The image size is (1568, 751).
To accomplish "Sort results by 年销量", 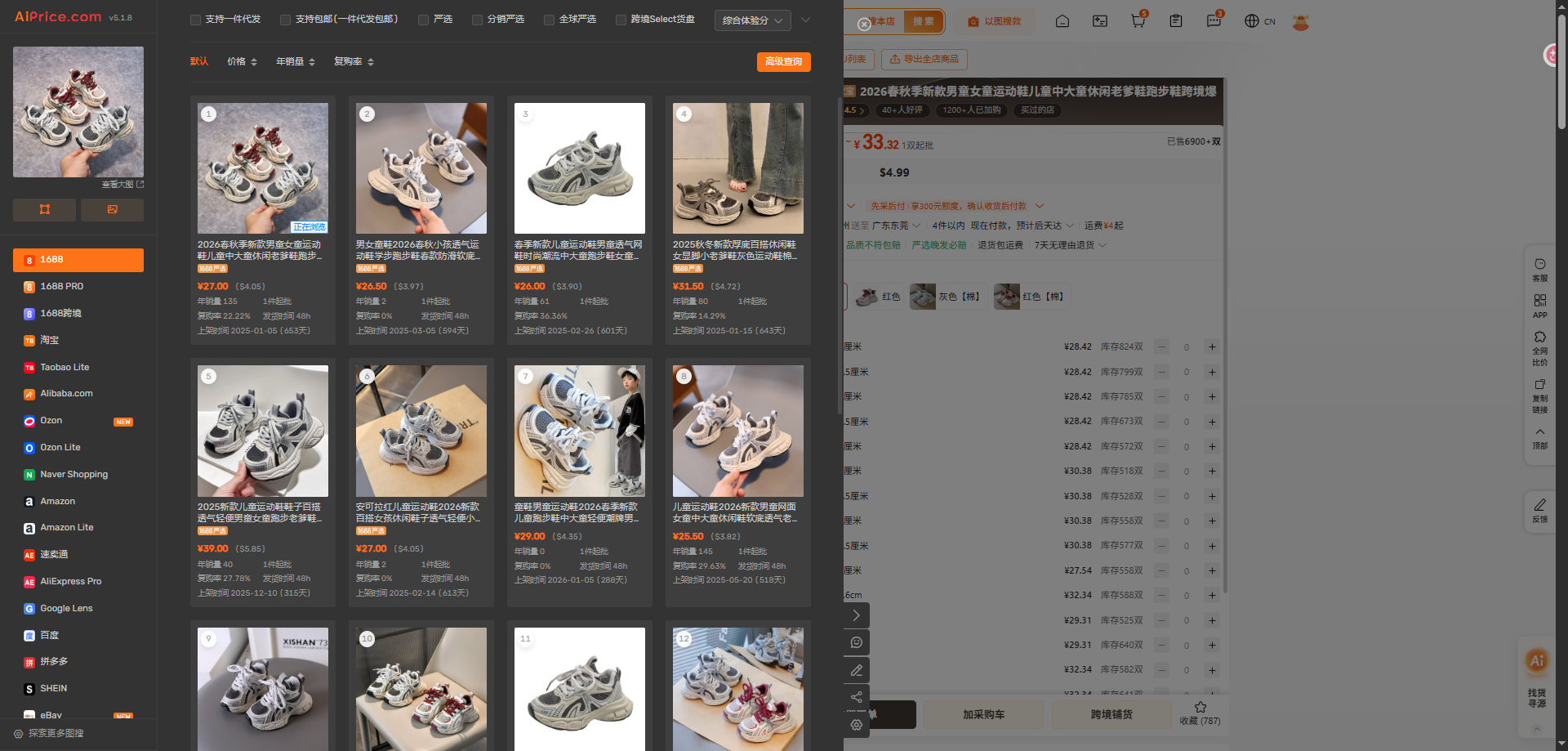I will [295, 62].
